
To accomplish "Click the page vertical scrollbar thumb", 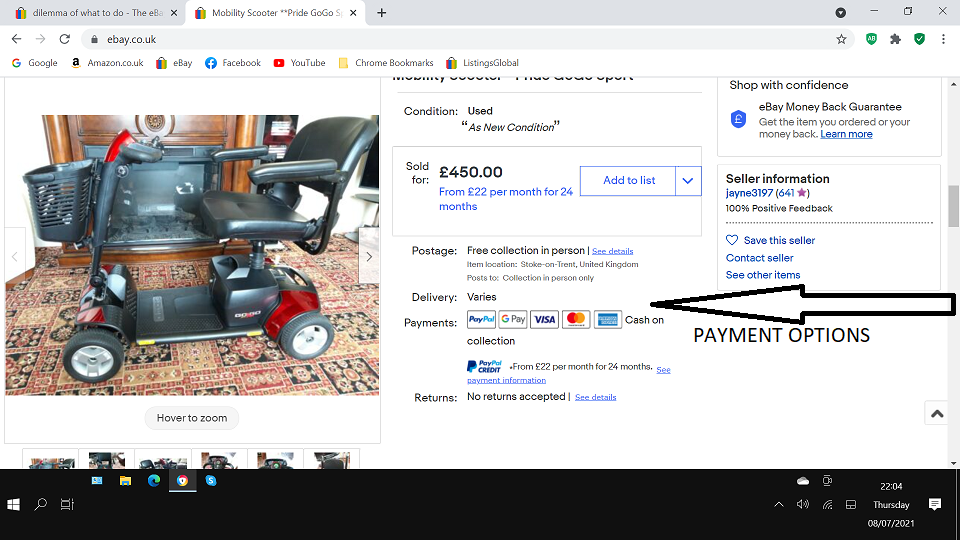I will (953, 206).
